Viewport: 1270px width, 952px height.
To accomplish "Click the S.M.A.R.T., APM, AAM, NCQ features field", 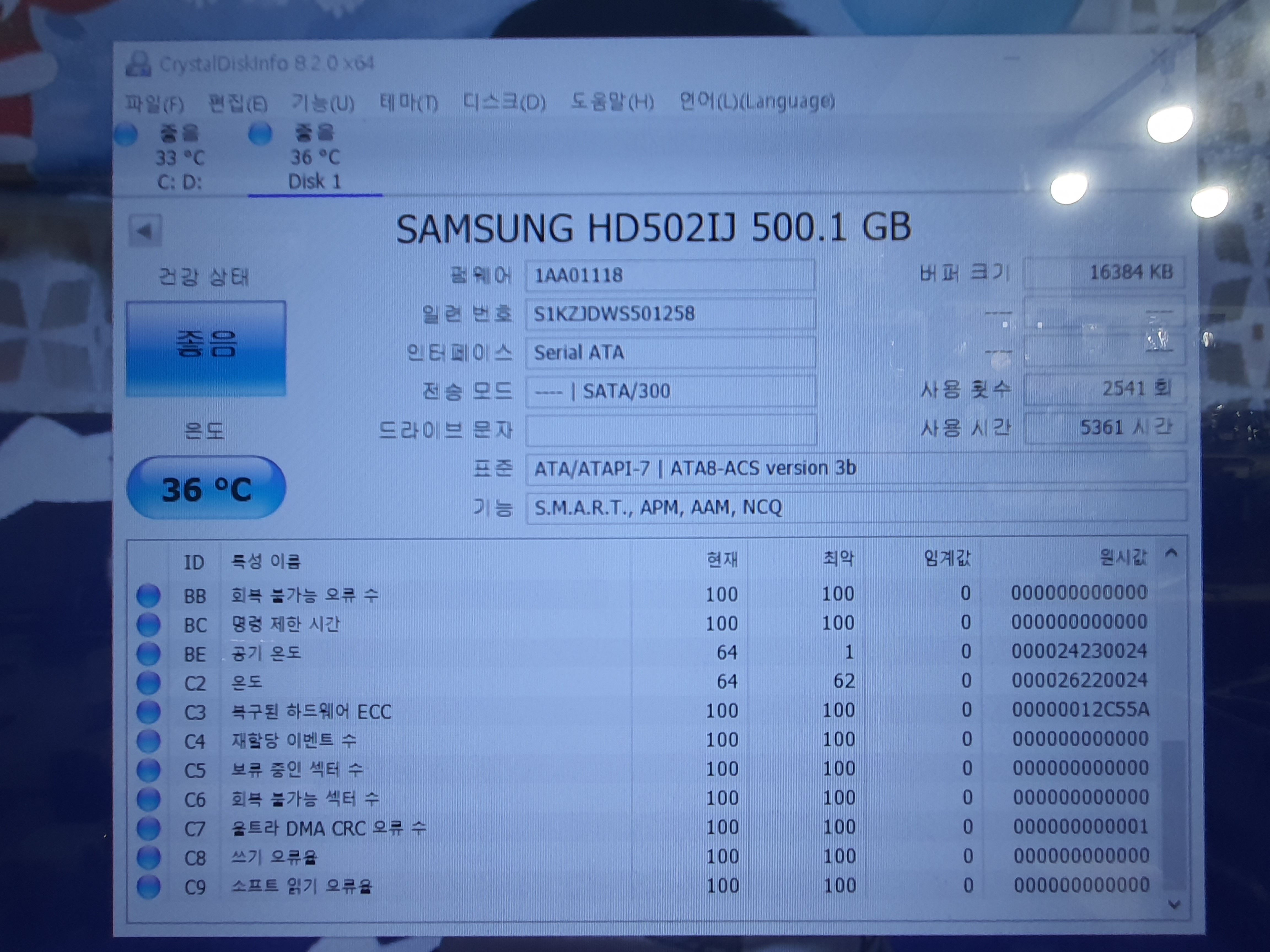I will point(856,507).
